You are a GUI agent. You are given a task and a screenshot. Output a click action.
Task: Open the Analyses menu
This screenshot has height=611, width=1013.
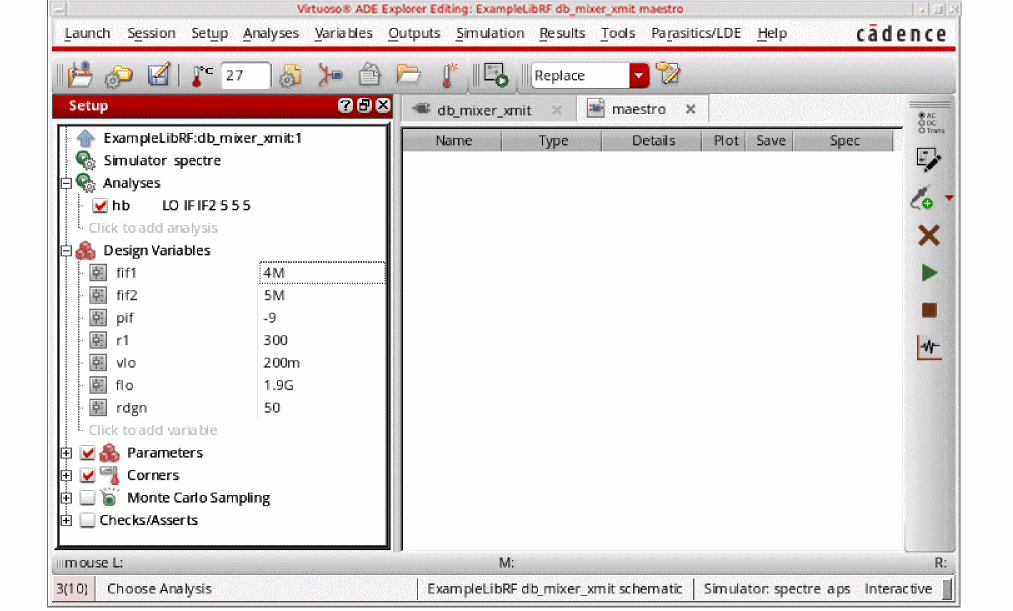click(270, 33)
